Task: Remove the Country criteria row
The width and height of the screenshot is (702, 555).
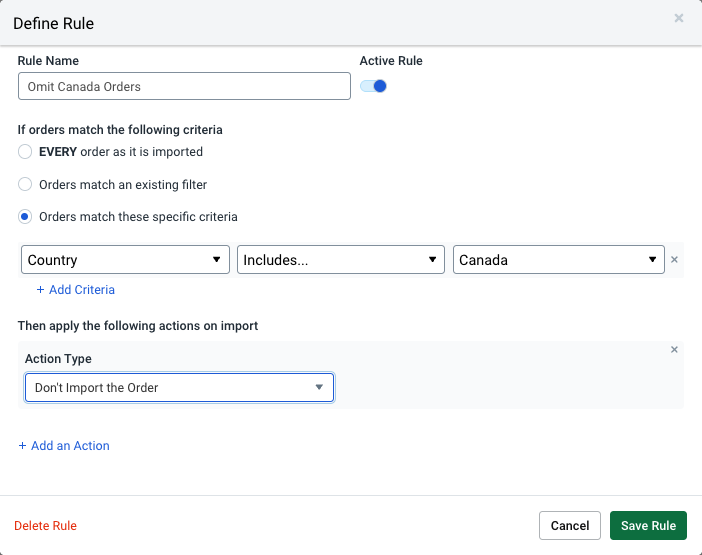Action: click(674, 260)
